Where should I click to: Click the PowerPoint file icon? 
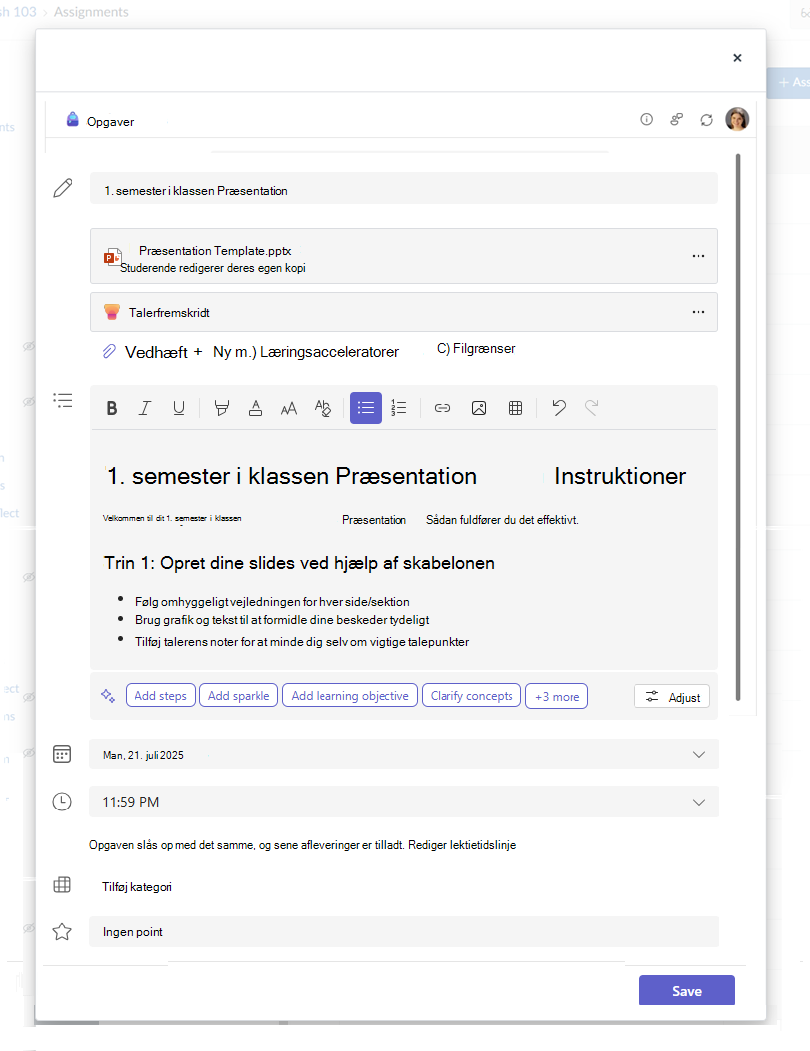[x=112, y=257]
